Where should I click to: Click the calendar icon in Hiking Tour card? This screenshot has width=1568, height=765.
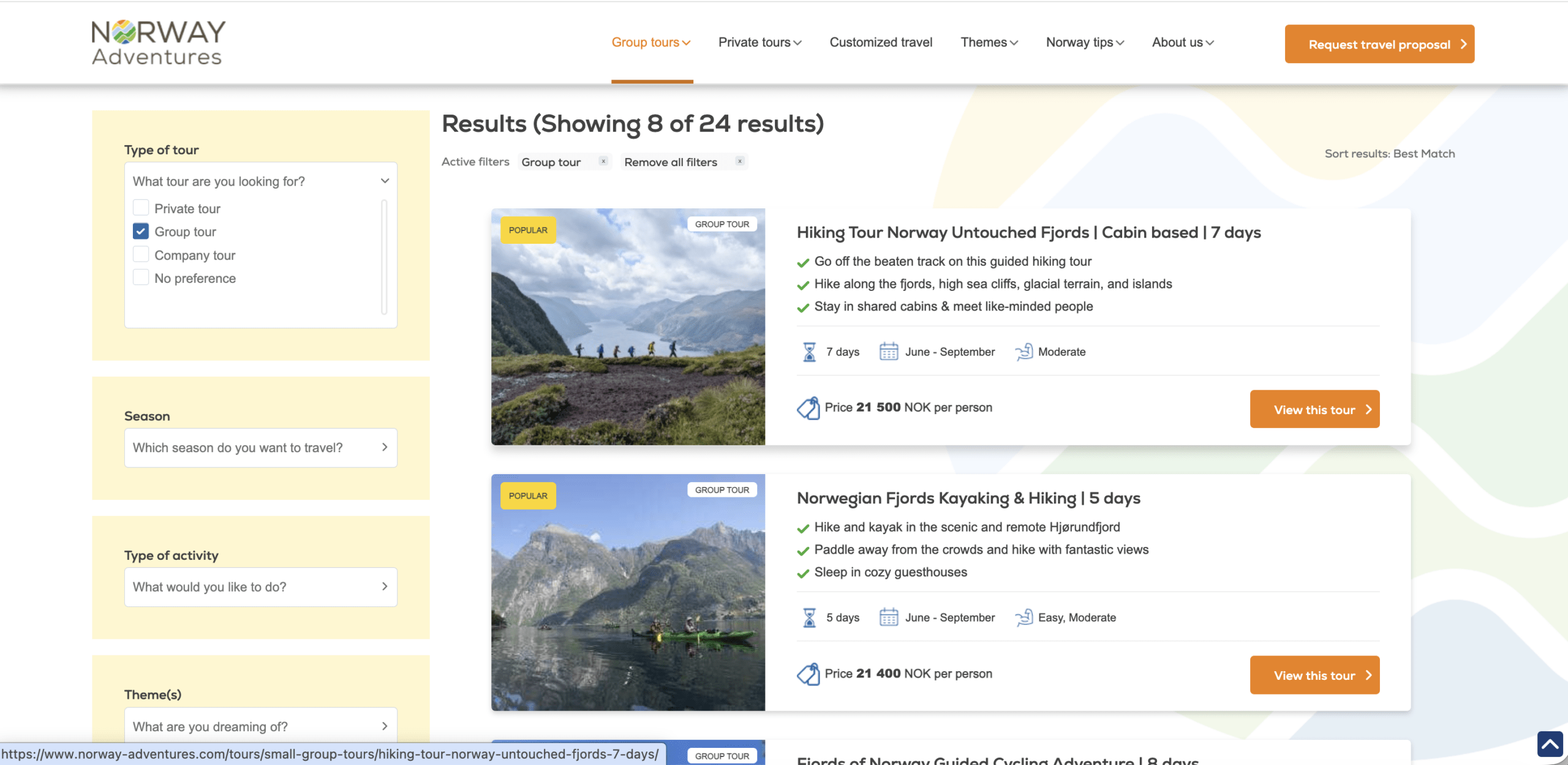(x=888, y=352)
